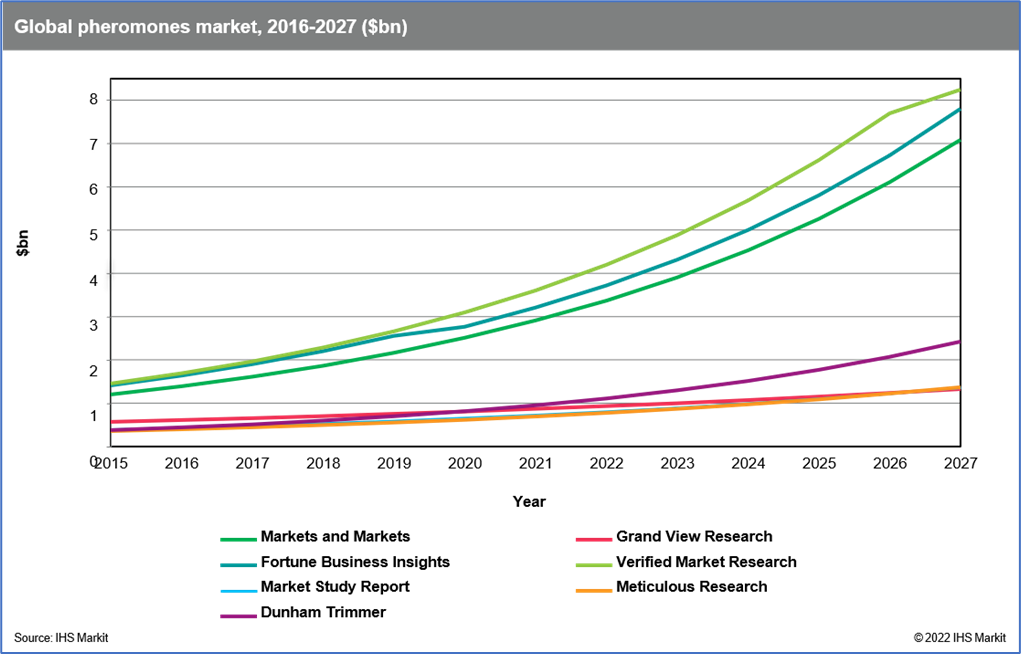Click the light blue legend marker
The width and height of the screenshot is (1021, 654).
pyautogui.click(x=239, y=591)
